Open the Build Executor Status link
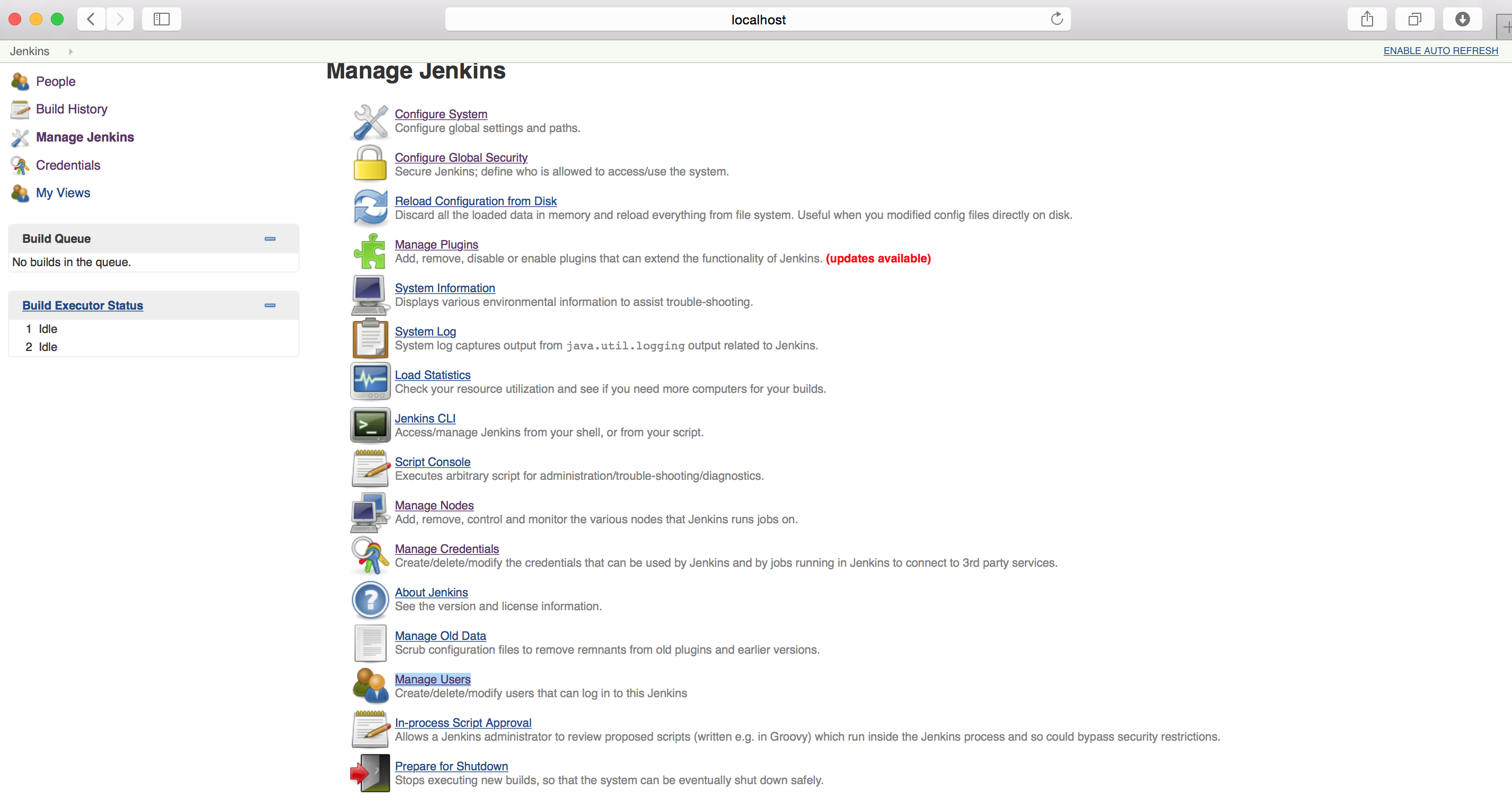 (x=83, y=306)
